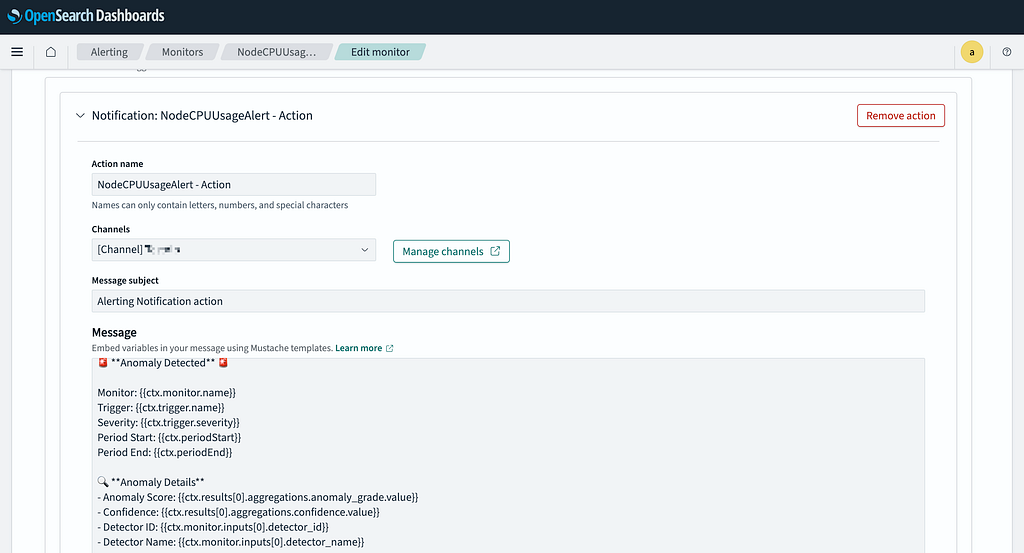The width and height of the screenshot is (1024, 553).
Task: Open the Learn more link
Action: click(x=364, y=348)
